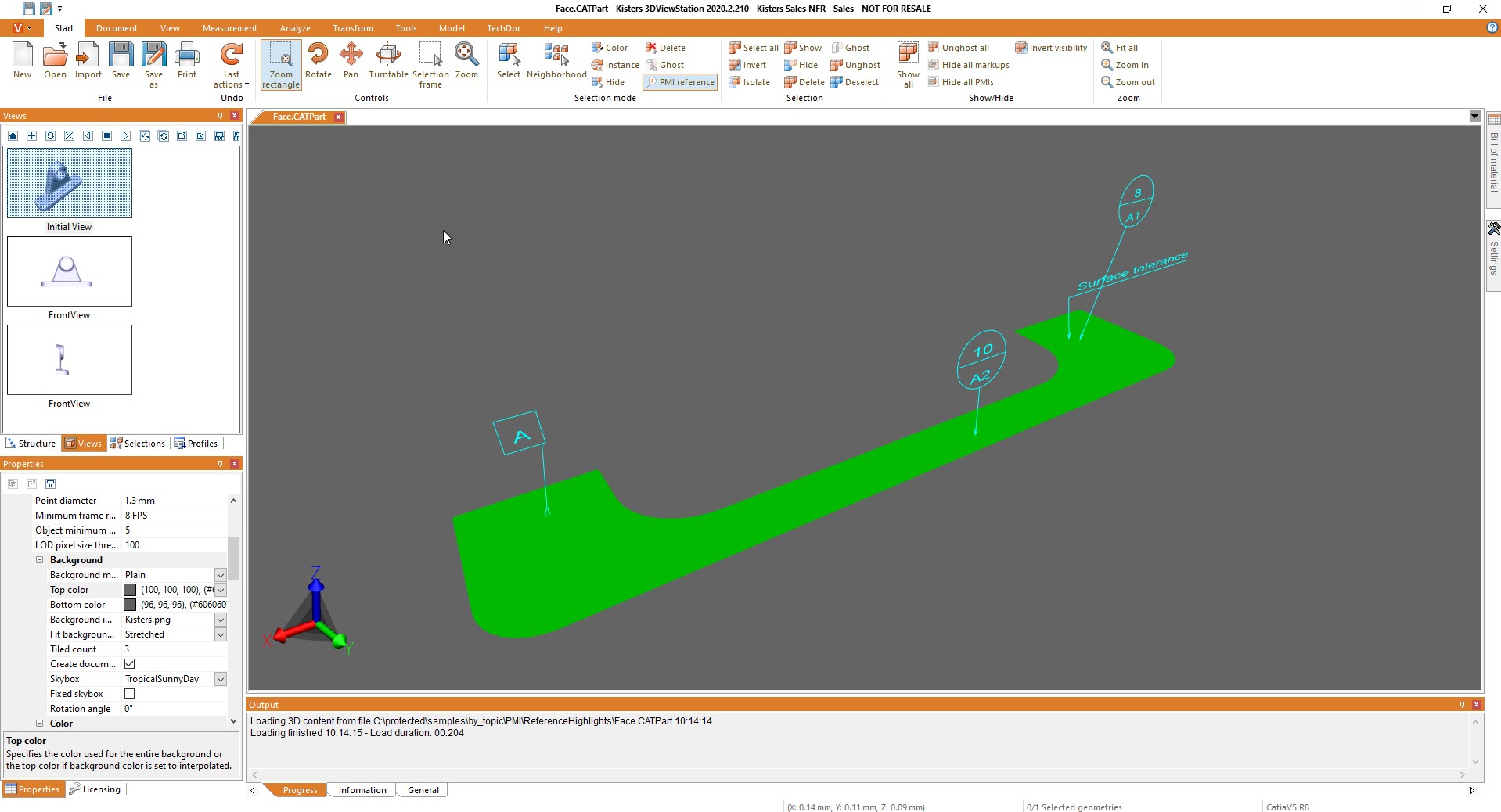Open the Skybox dropdown
Viewport: 1501px width, 812px height.
coord(221,679)
